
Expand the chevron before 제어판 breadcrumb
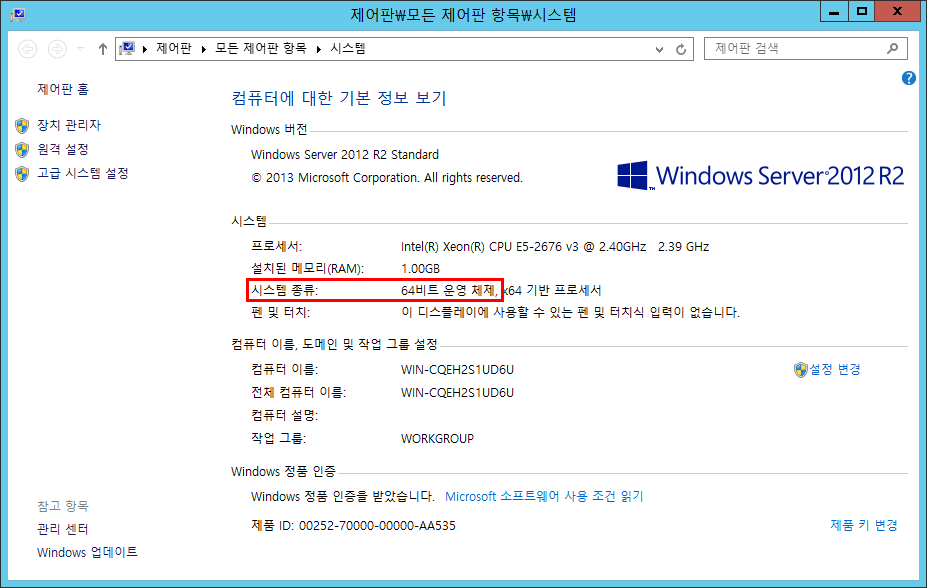point(145,49)
